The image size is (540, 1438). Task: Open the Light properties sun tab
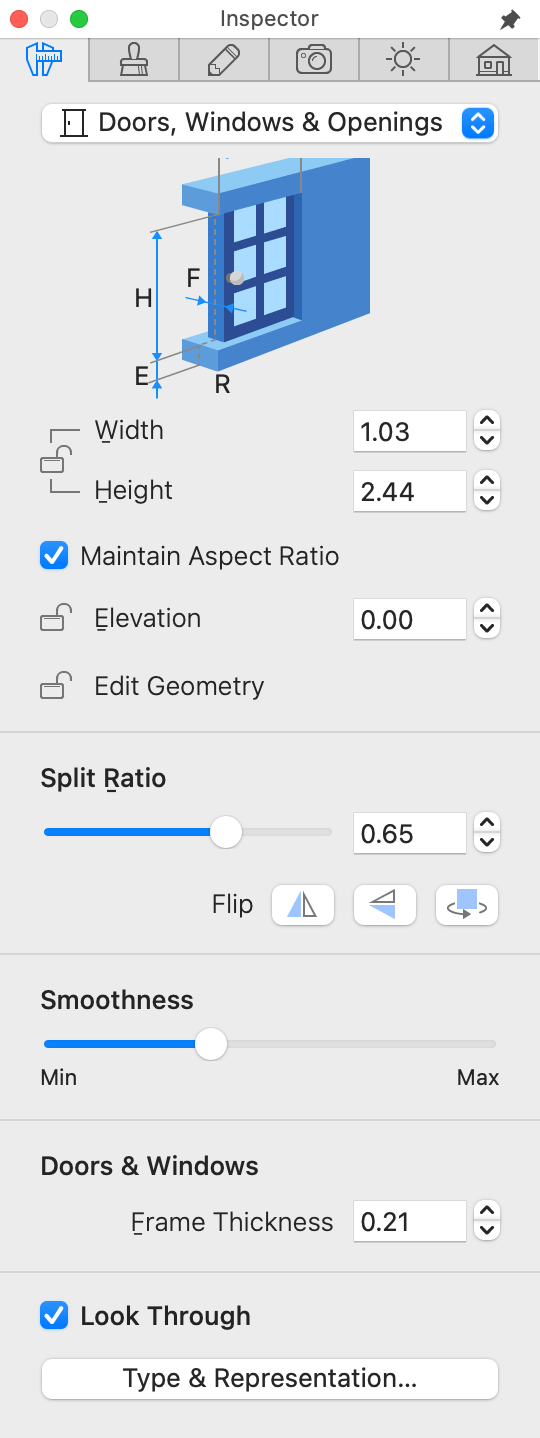pyautogui.click(x=404, y=60)
